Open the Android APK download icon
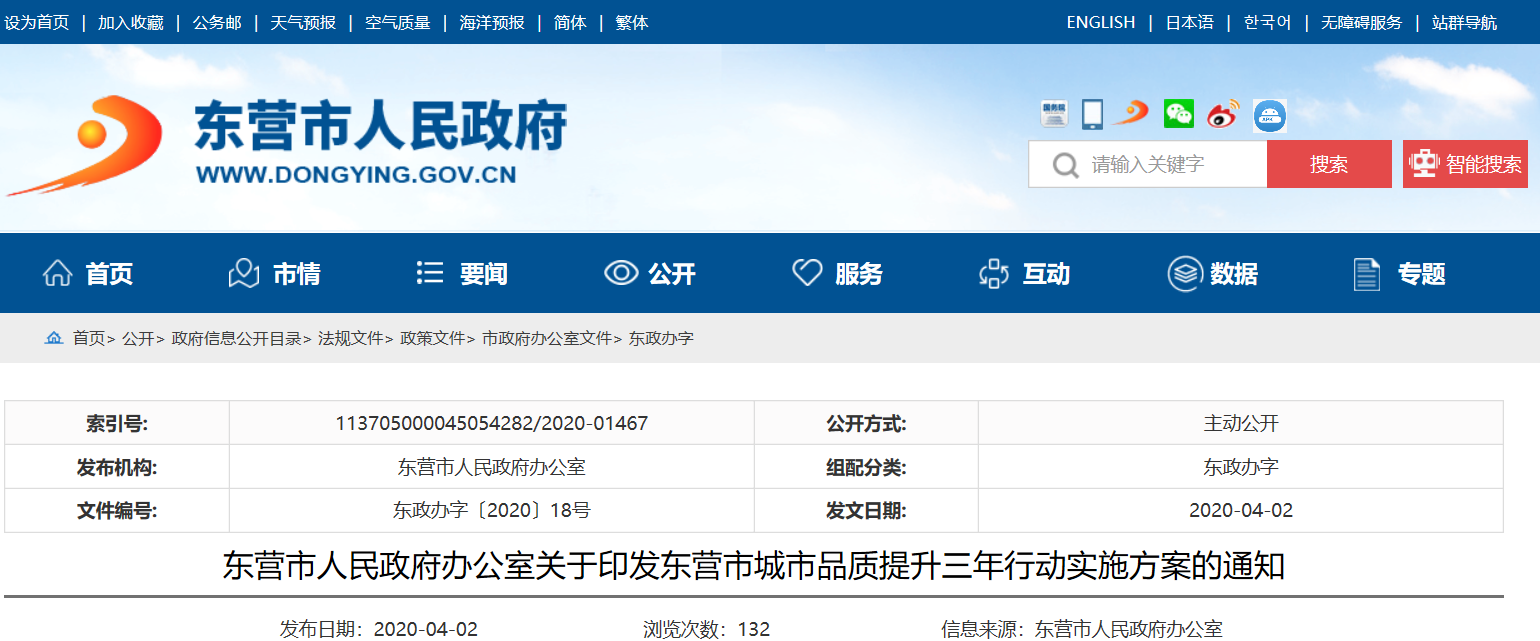This screenshot has height=641, width=1540. point(1270,115)
